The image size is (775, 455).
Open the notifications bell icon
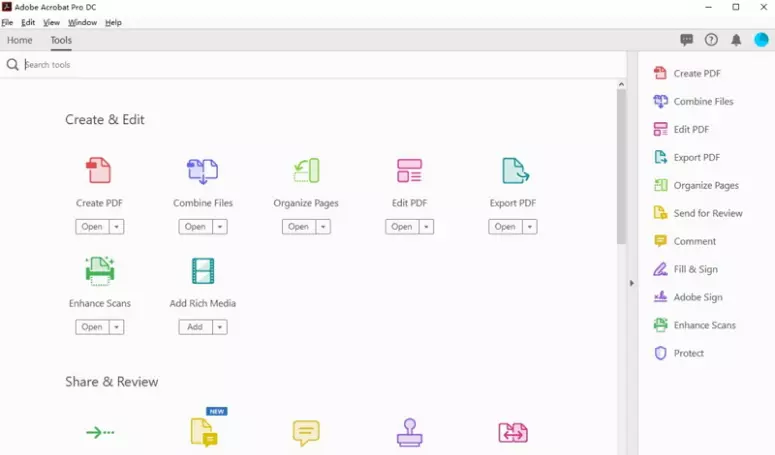736,40
